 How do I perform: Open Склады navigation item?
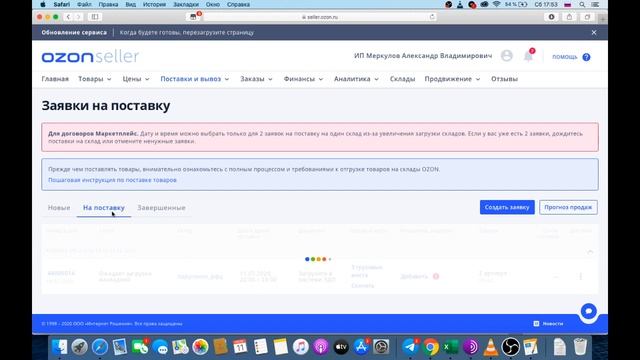(402, 79)
